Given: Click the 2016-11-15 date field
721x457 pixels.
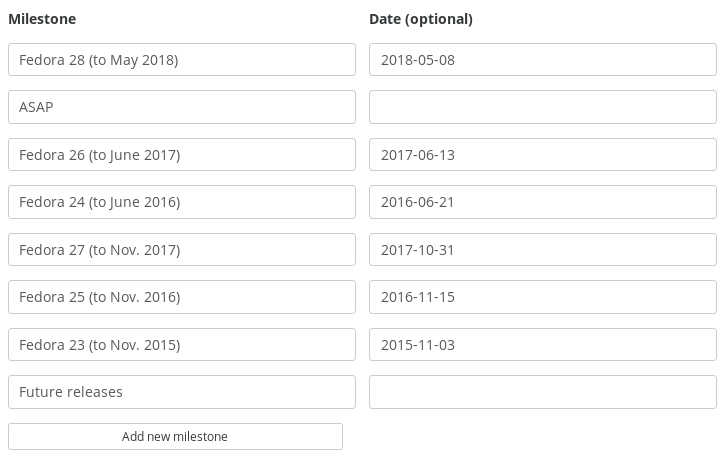Looking at the screenshot, I should coord(543,297).
